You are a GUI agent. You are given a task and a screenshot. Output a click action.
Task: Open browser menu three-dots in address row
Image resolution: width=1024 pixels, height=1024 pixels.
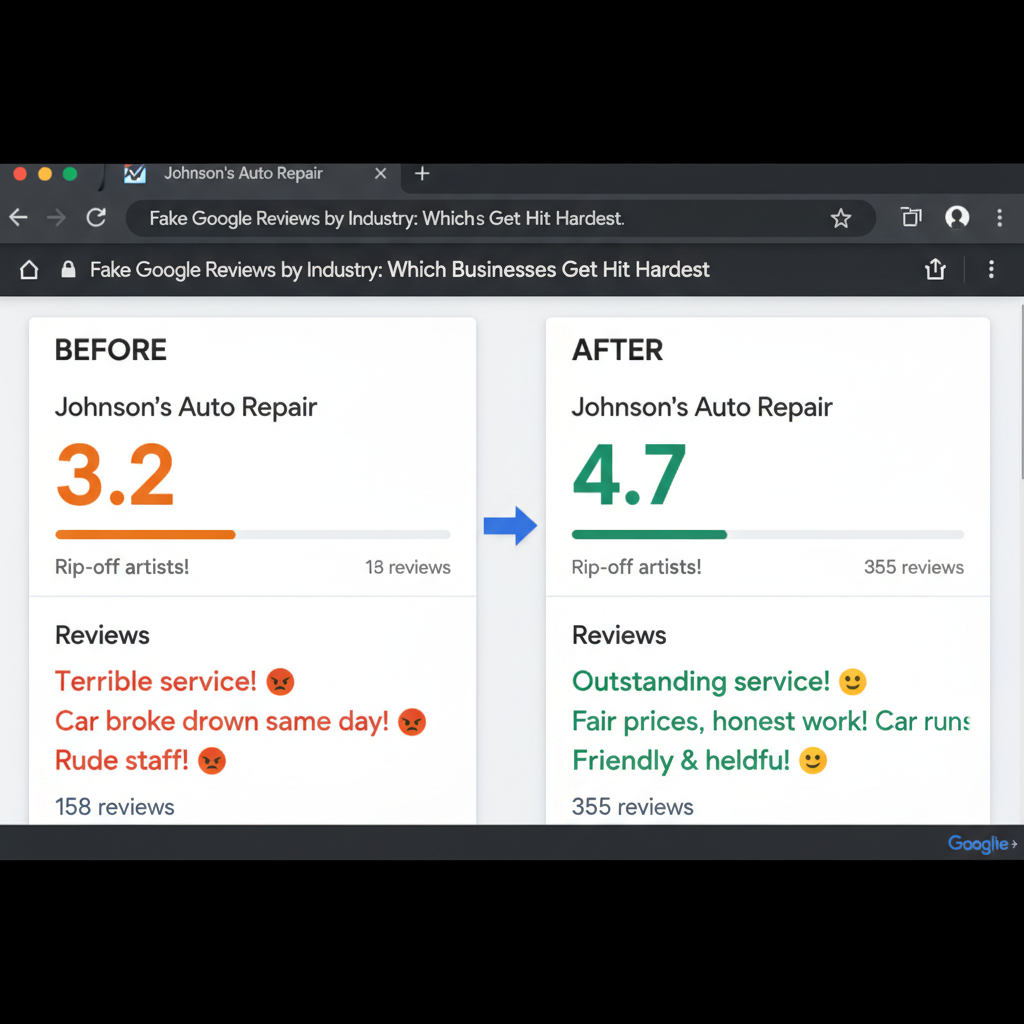[1000, 217]
